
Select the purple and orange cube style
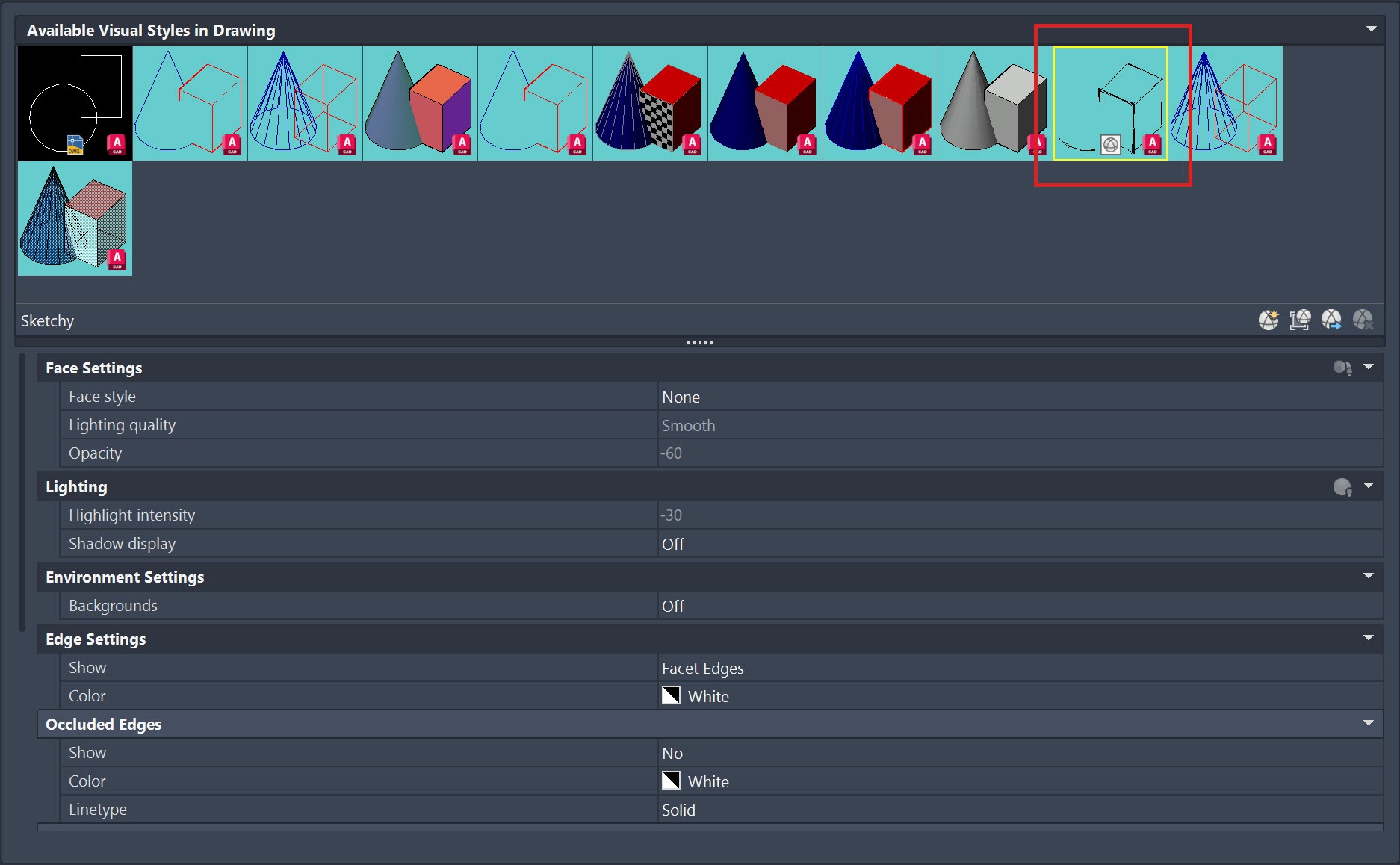click(x=420, y=103)
